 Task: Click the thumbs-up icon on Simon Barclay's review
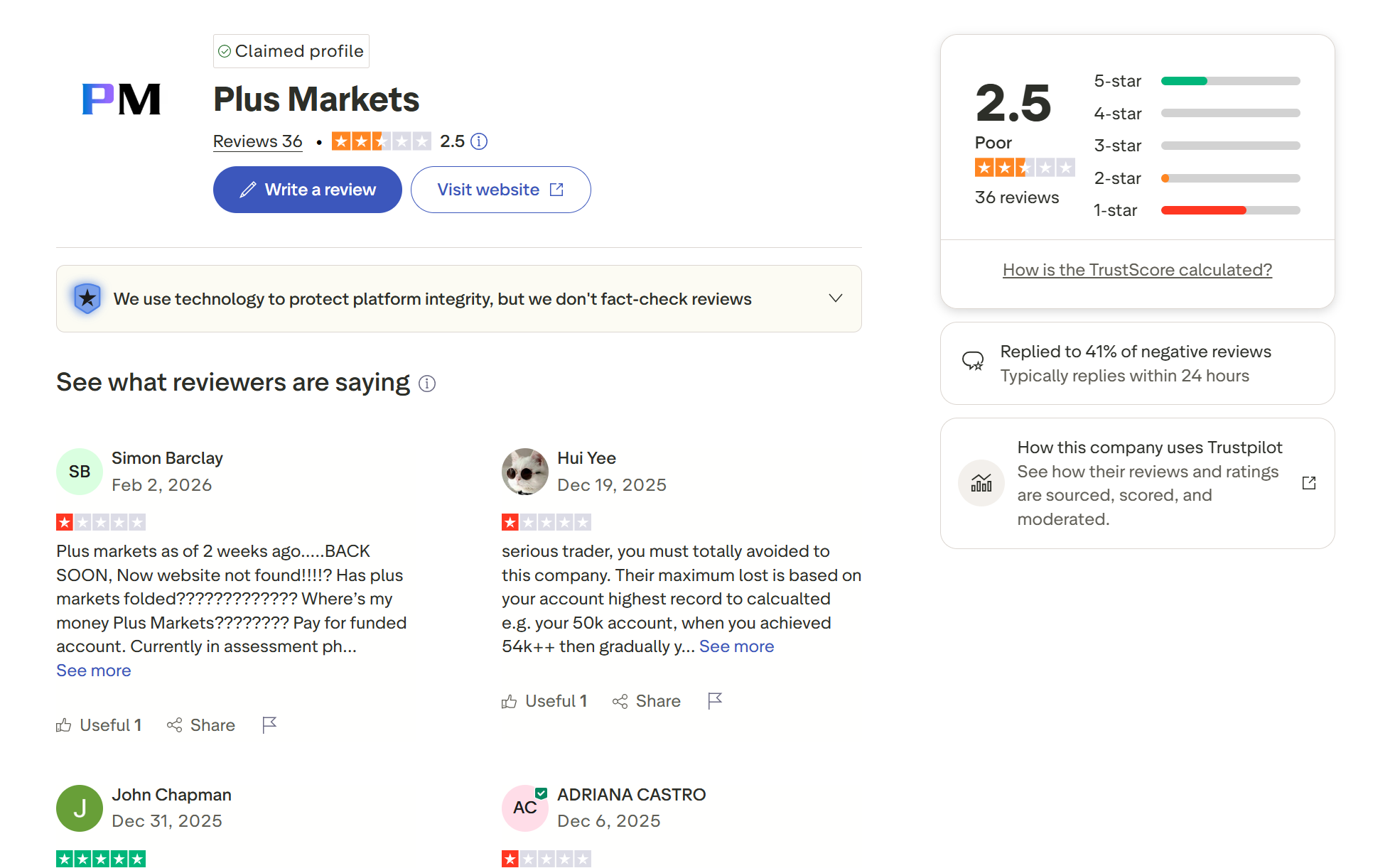coord(64,725)
